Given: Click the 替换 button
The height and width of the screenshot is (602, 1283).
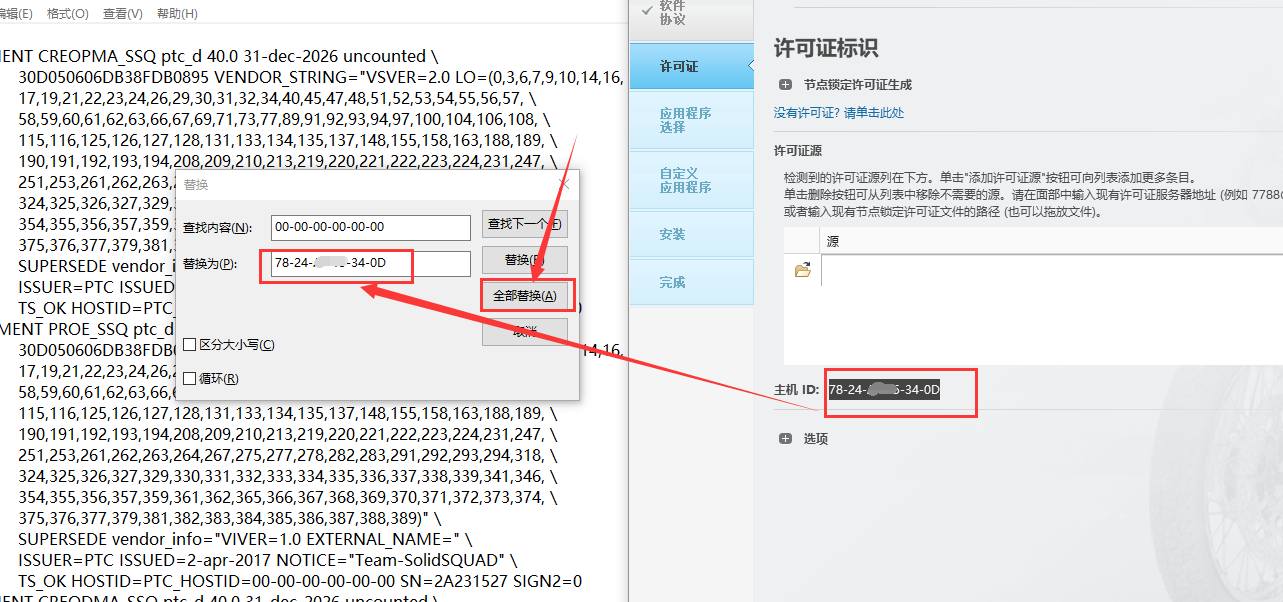Looking at the screenshot, I should tap(527, 259).
